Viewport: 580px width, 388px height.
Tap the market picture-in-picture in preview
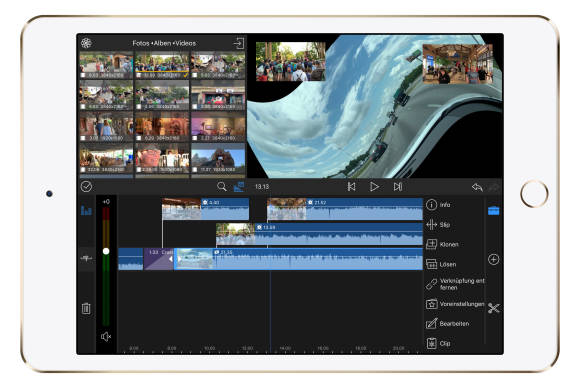[458, 64]
